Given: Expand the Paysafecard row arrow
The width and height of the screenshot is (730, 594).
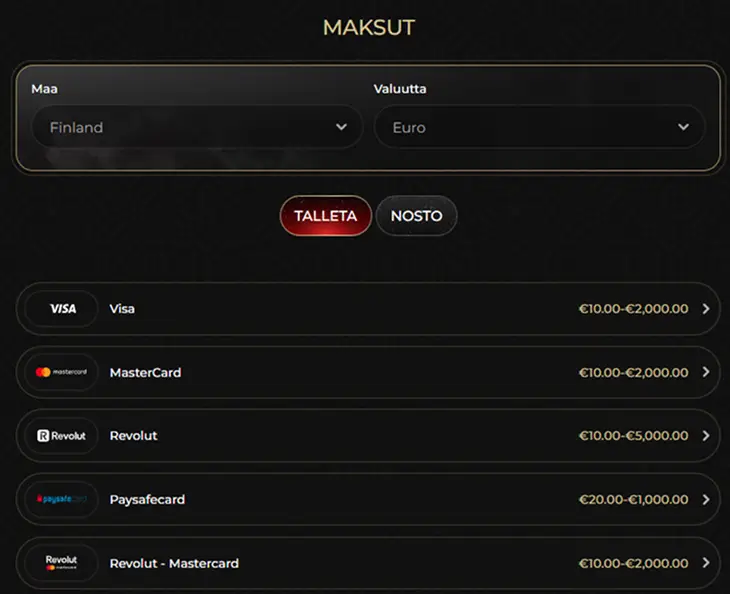Looking at the screenshot, I should [706, 499].
